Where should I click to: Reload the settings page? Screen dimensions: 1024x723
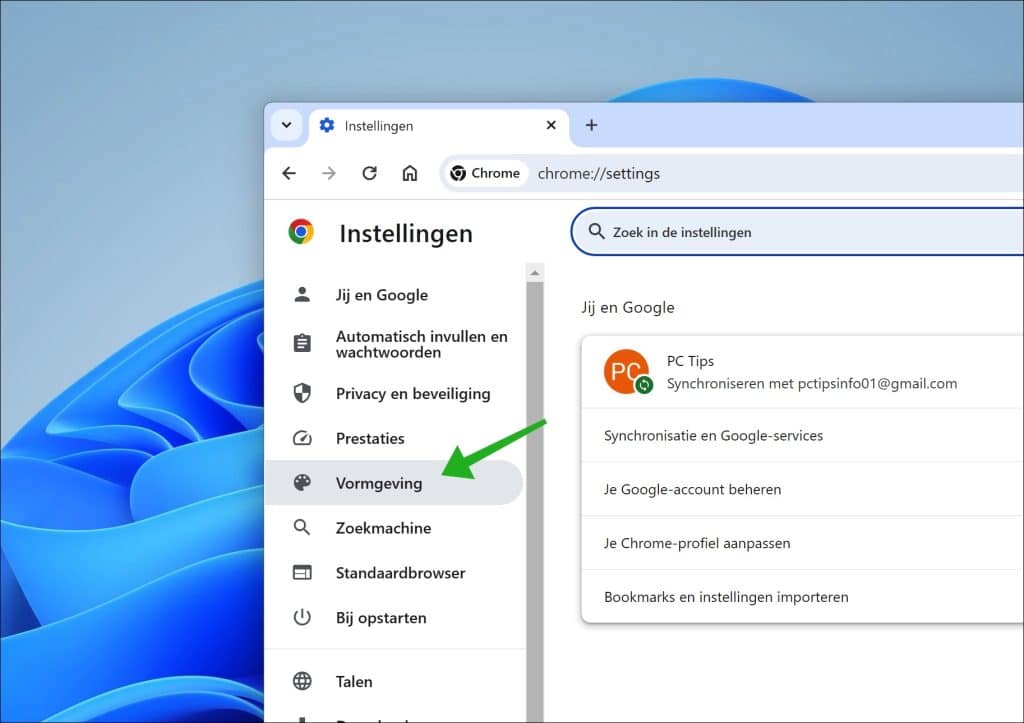pos(370,173)
